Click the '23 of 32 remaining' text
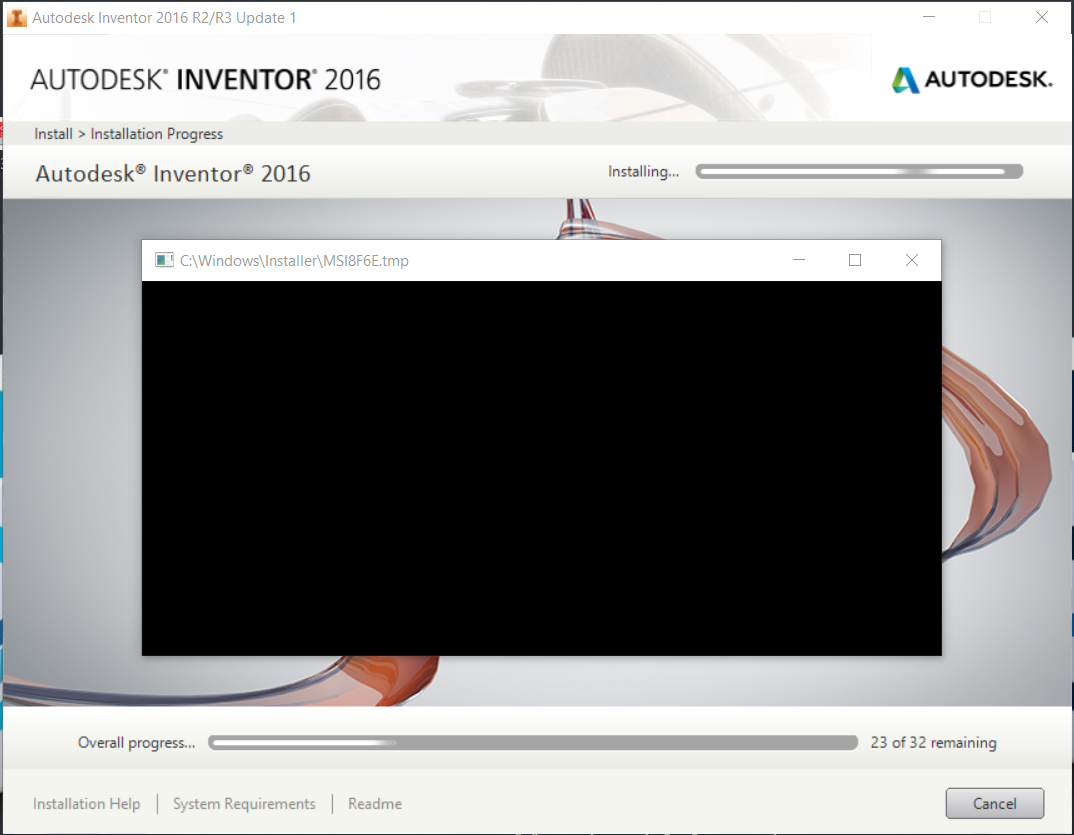1074x835 pixels. tap(933, 743)
